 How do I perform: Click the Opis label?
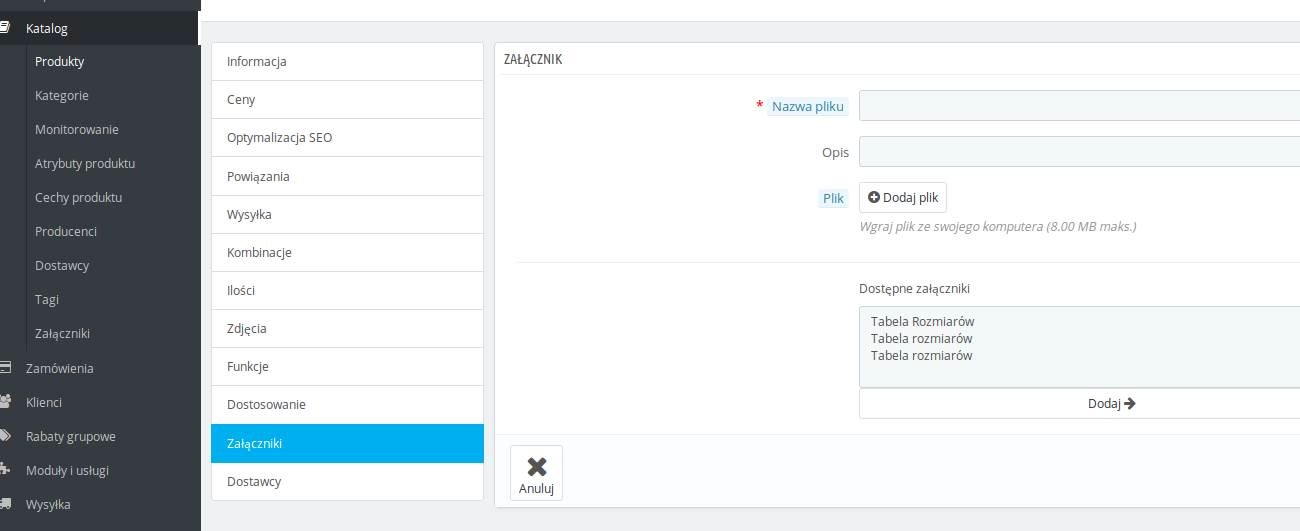pyautogui.click(x=835, y=152)
